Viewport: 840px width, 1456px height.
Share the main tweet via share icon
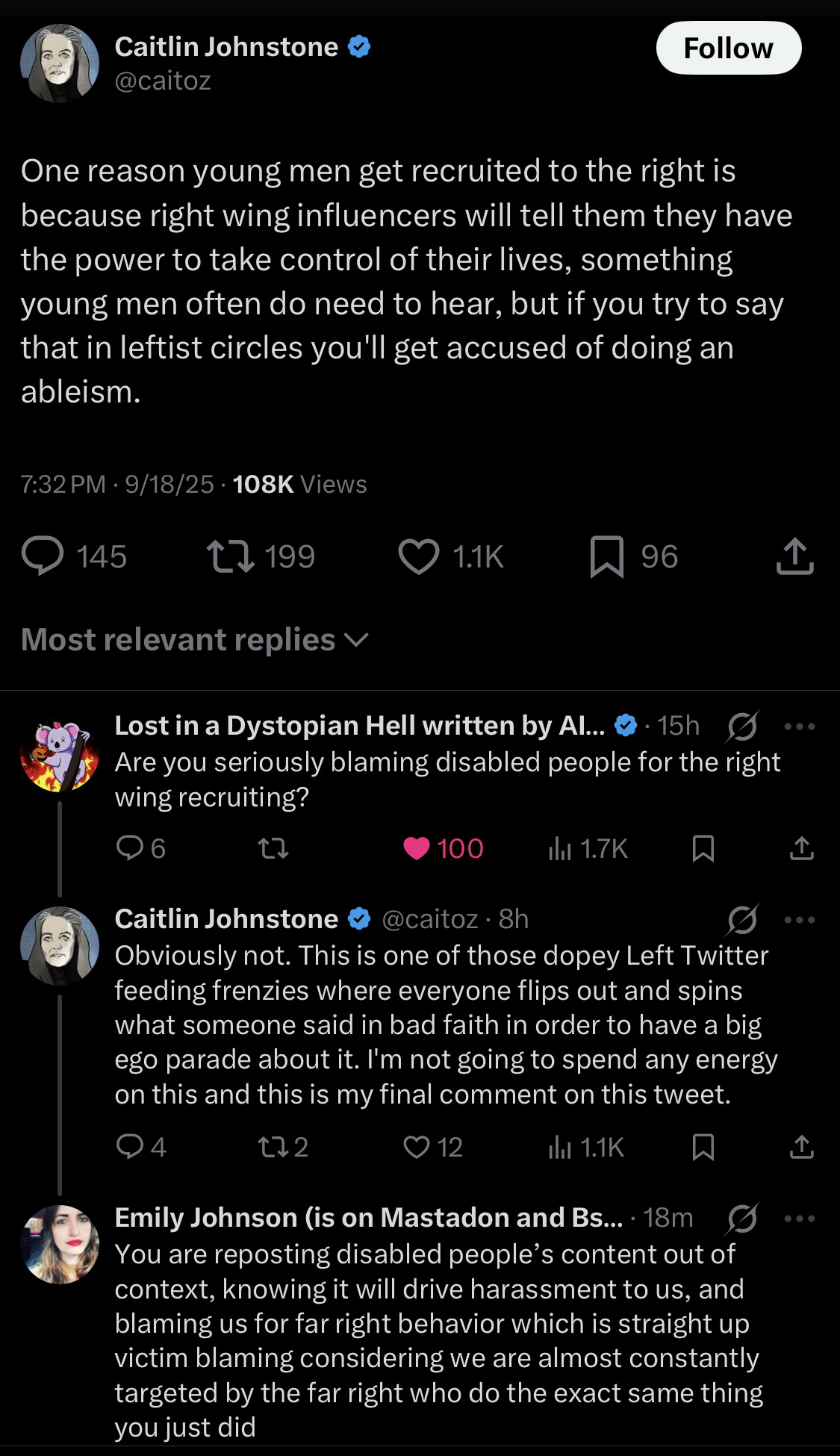tap(794, 557)
